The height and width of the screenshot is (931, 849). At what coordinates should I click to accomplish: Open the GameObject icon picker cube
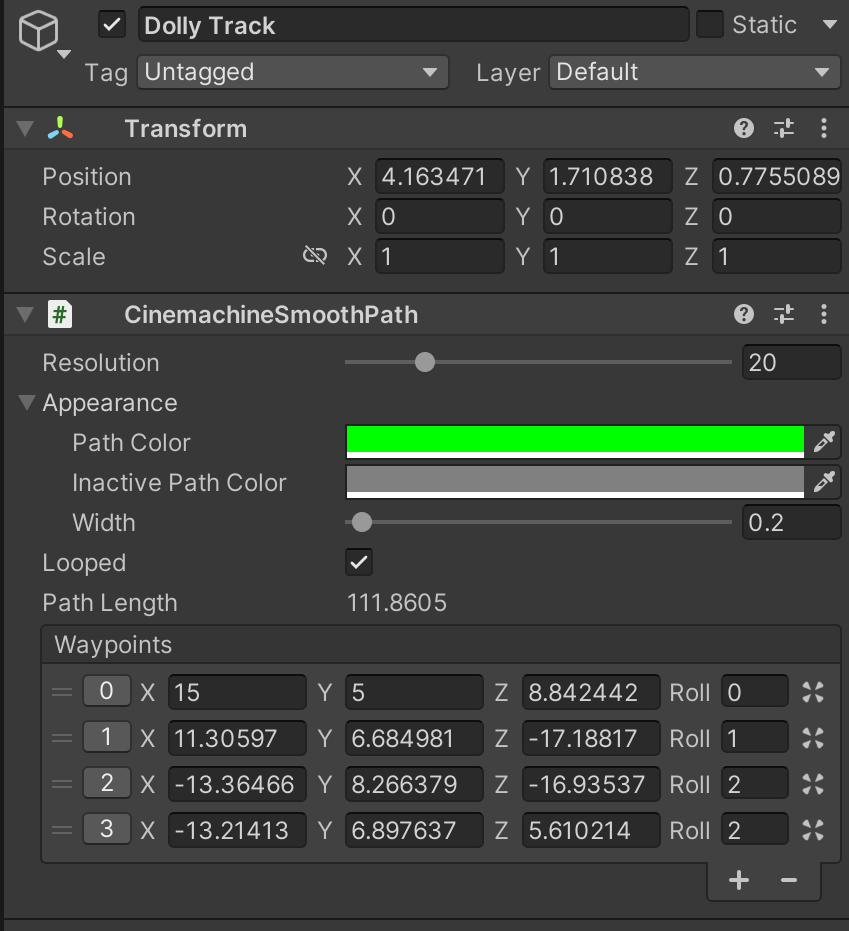pos(39,30)
